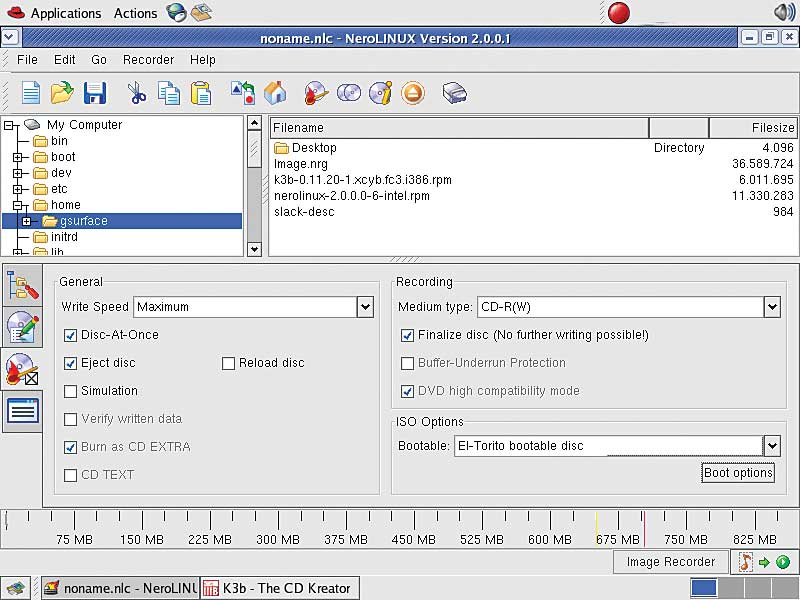
Task: Click the toolbar icon left of the house
Action: (243, 93)
